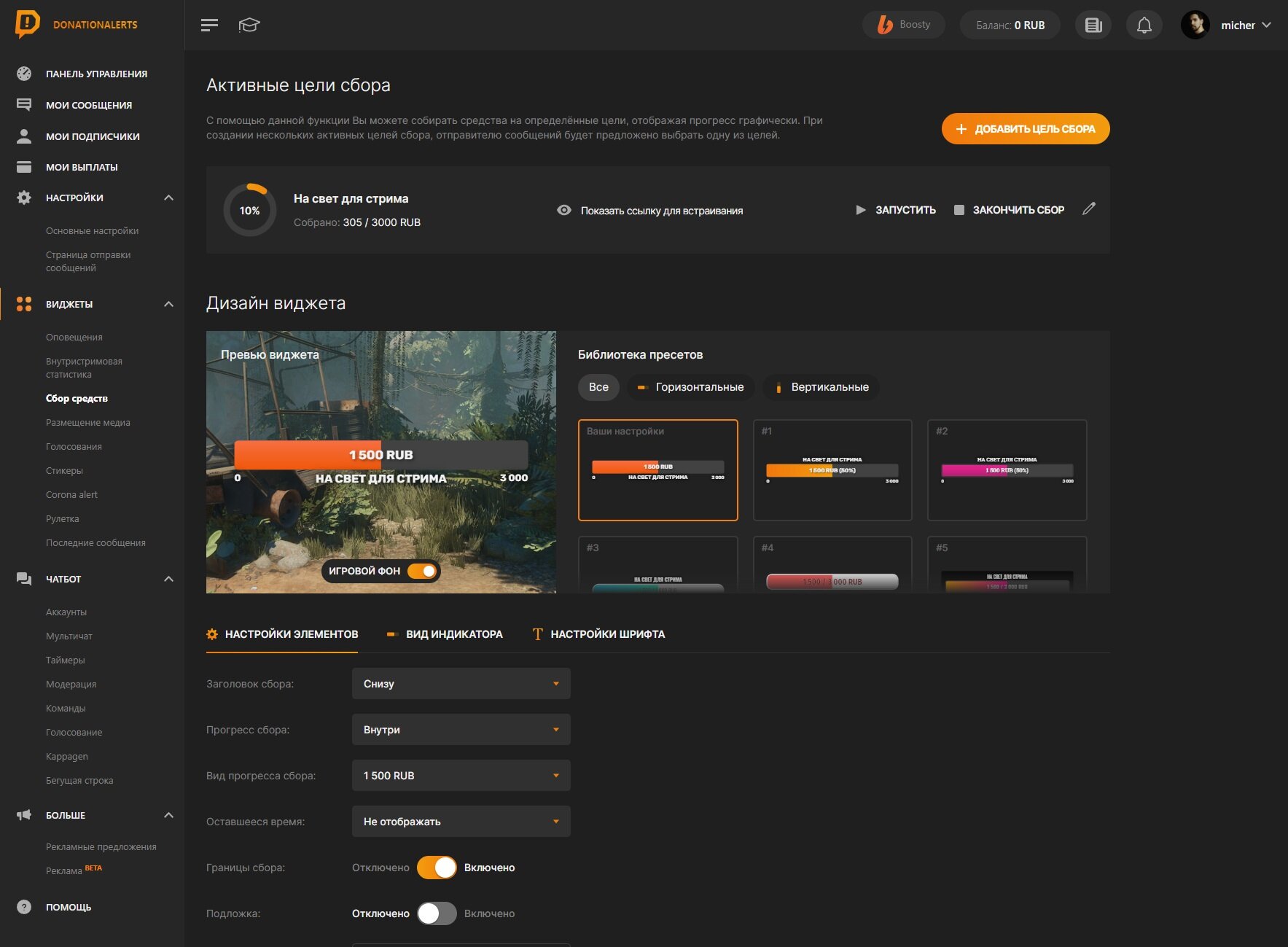Turn off the Границы сбора switch

point(437,868)
